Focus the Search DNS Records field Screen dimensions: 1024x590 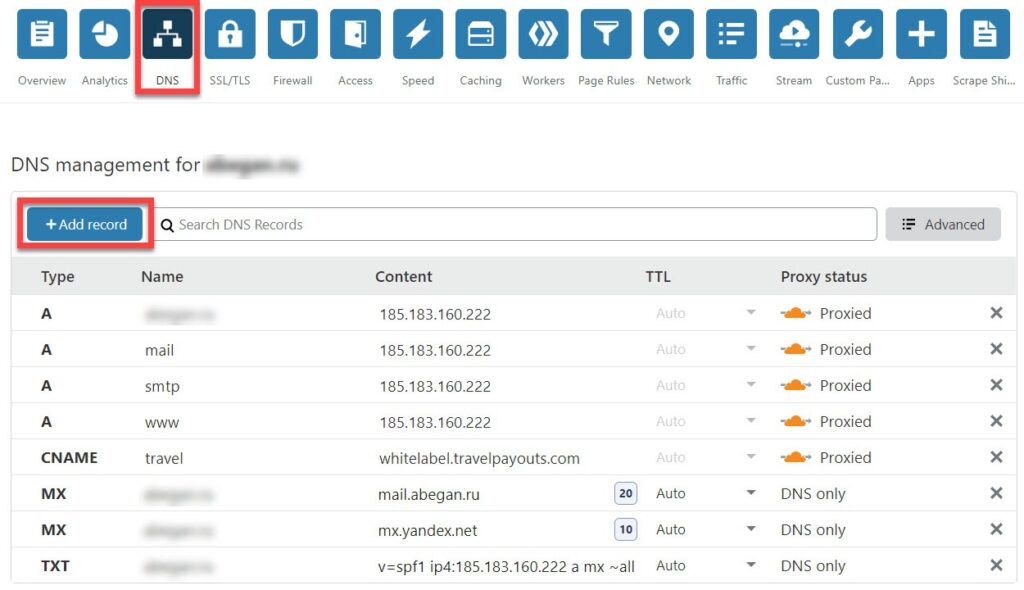[x=520, y=225]
